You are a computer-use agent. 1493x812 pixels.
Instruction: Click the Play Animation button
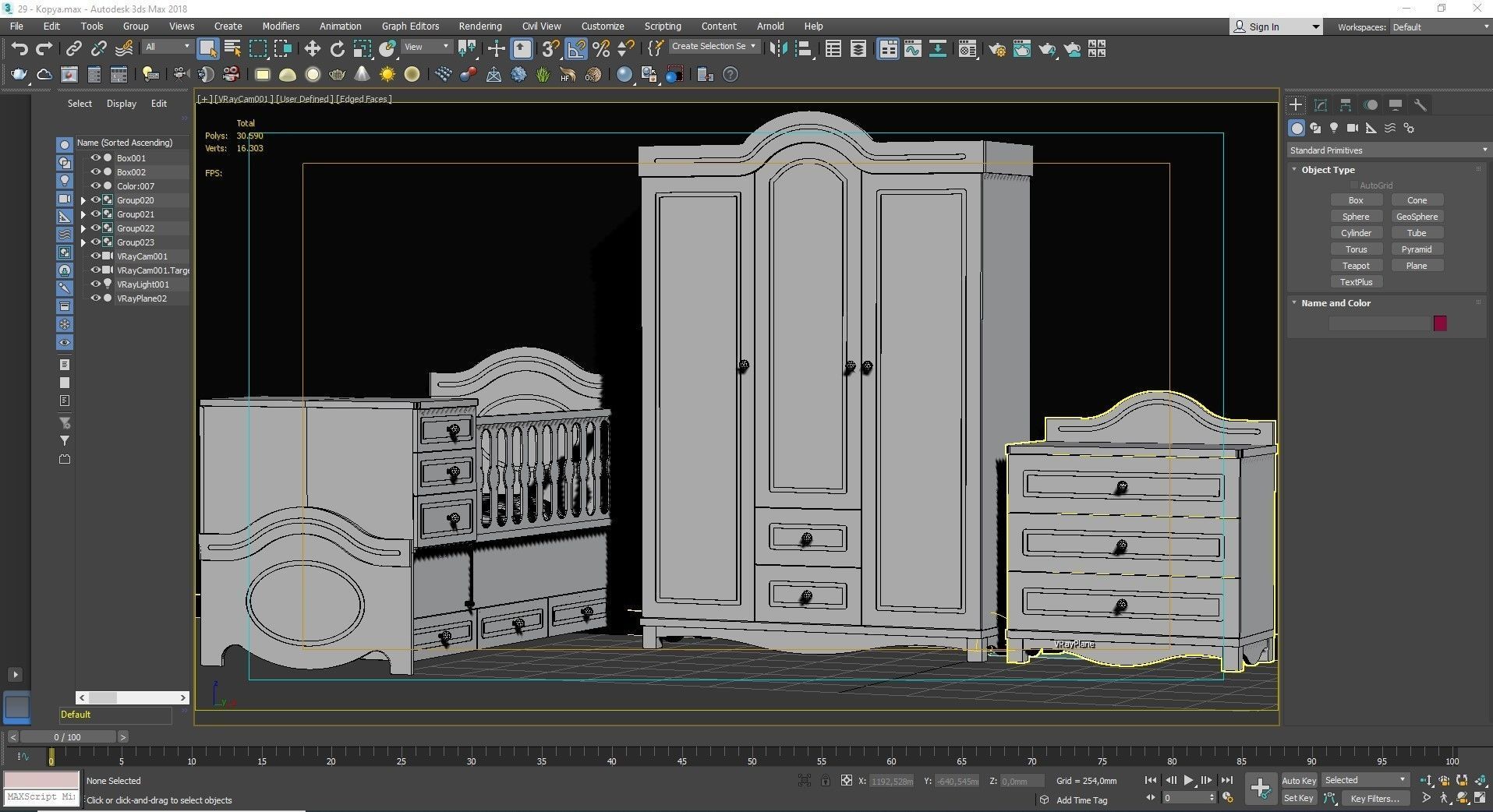(x=1188, y=779)
